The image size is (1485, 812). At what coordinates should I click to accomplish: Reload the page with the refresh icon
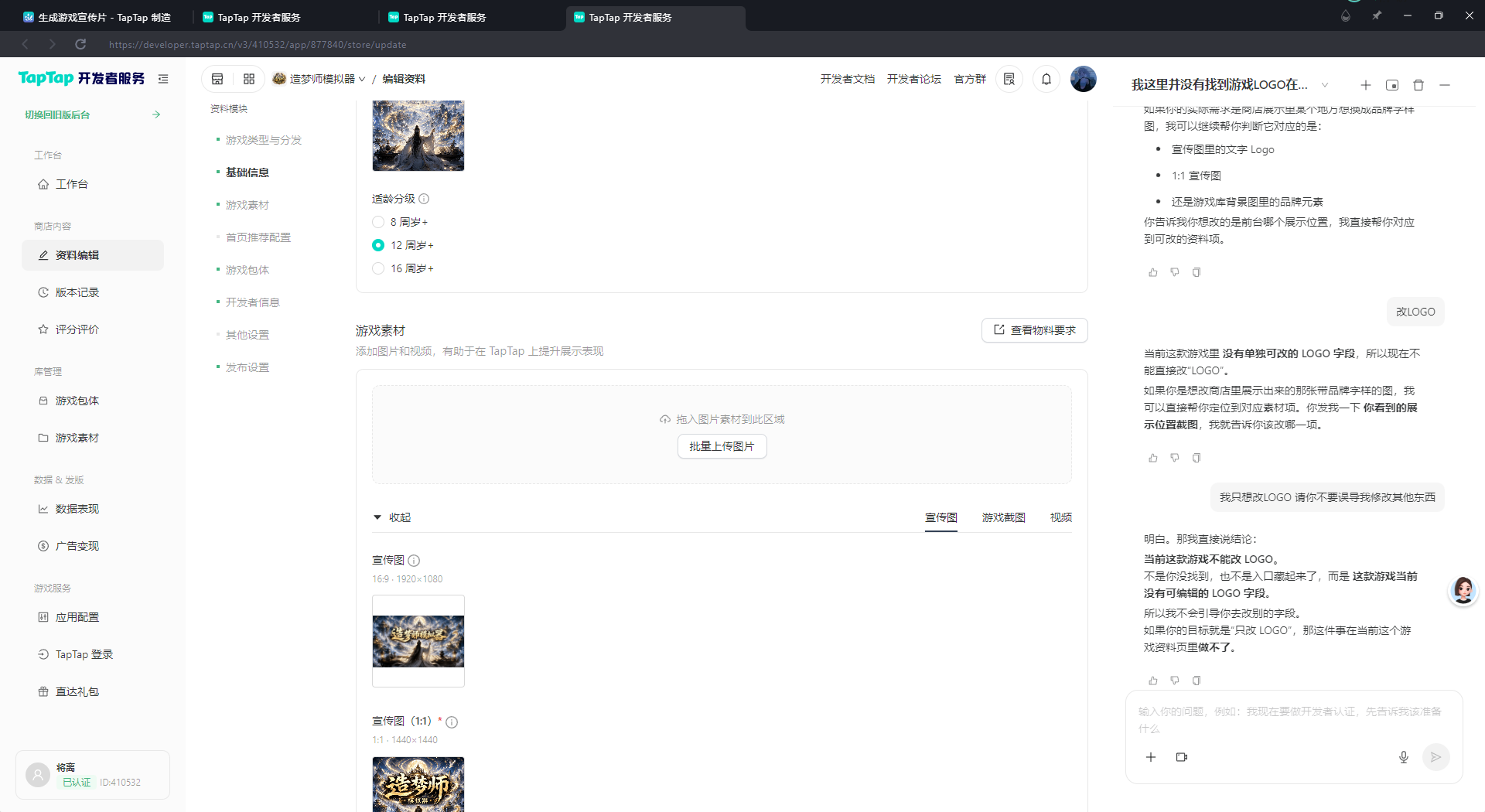80,44
